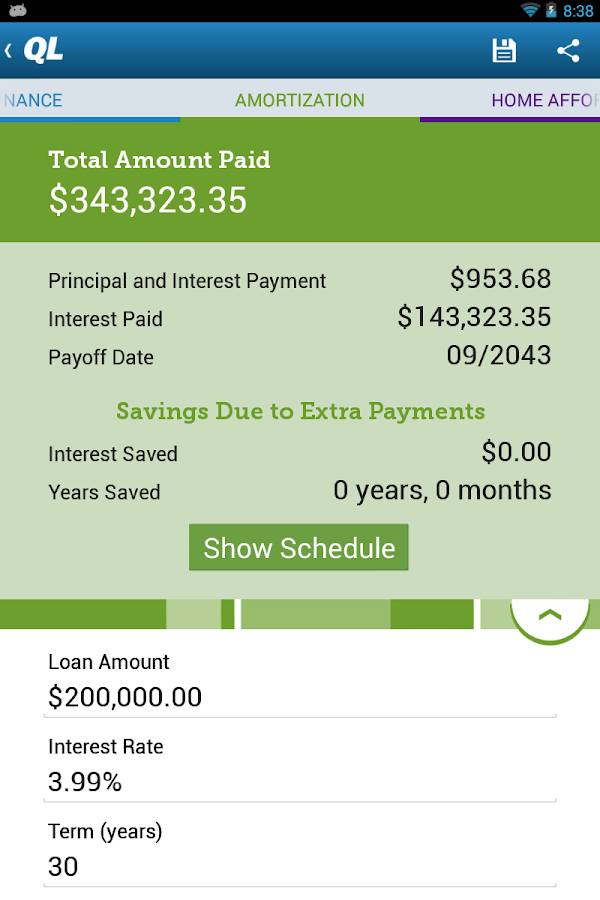Tap the Years Saved value
Image resolution: width=600 pixels, height=900 pixels.
pyautogui.click(x=442, y=490)
